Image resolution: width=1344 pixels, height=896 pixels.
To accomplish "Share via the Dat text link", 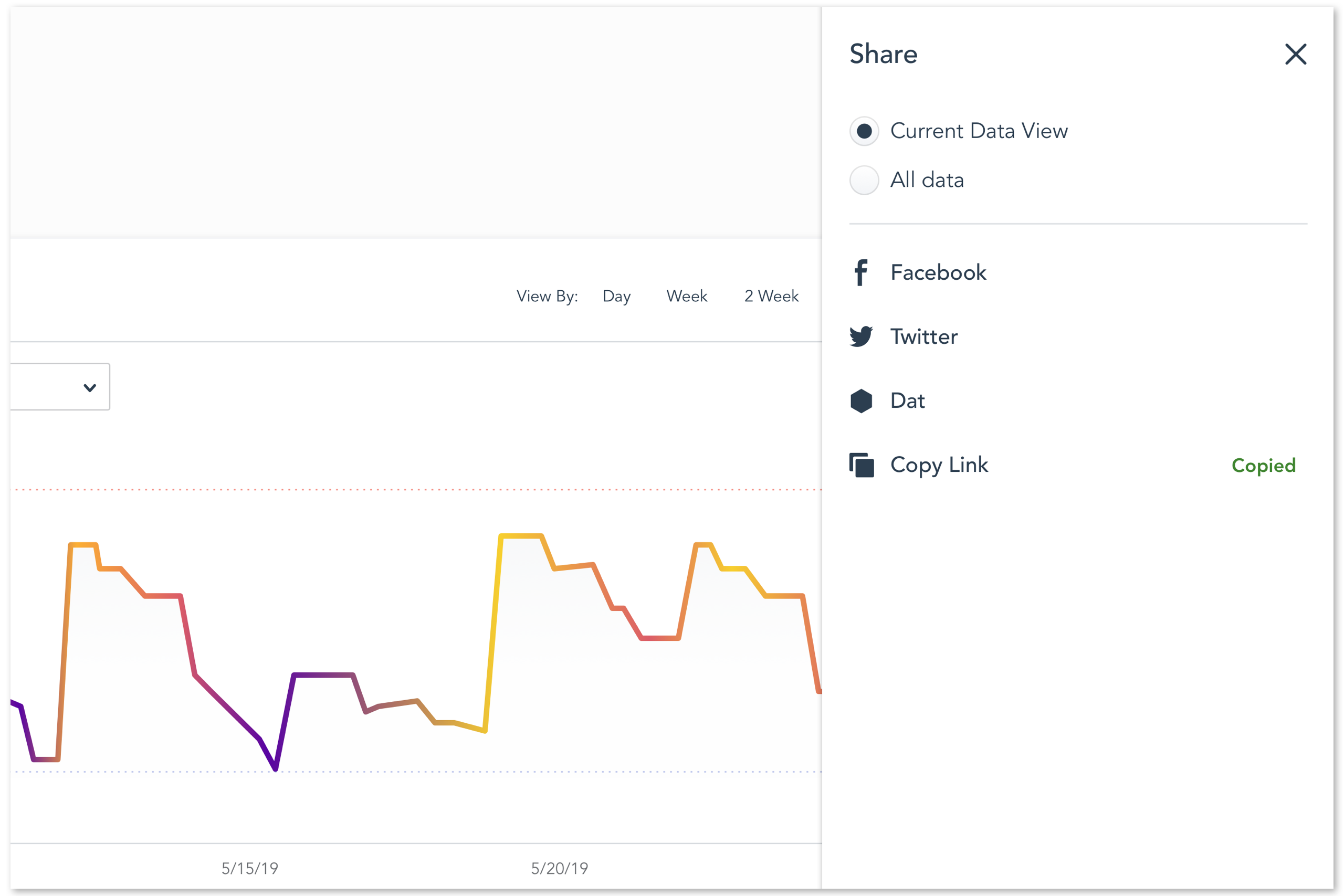I will pyautogui.click(x=907, y=401).
